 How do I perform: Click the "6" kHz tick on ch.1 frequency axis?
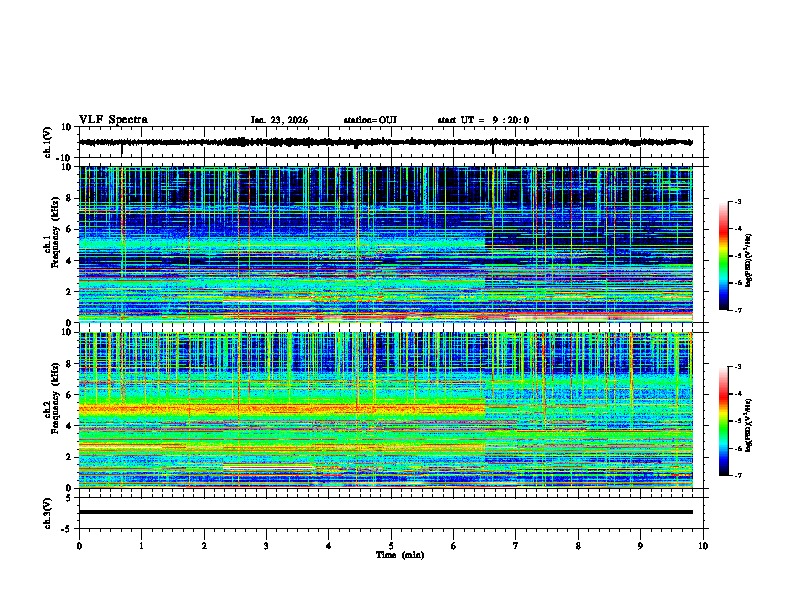point(69,229)
